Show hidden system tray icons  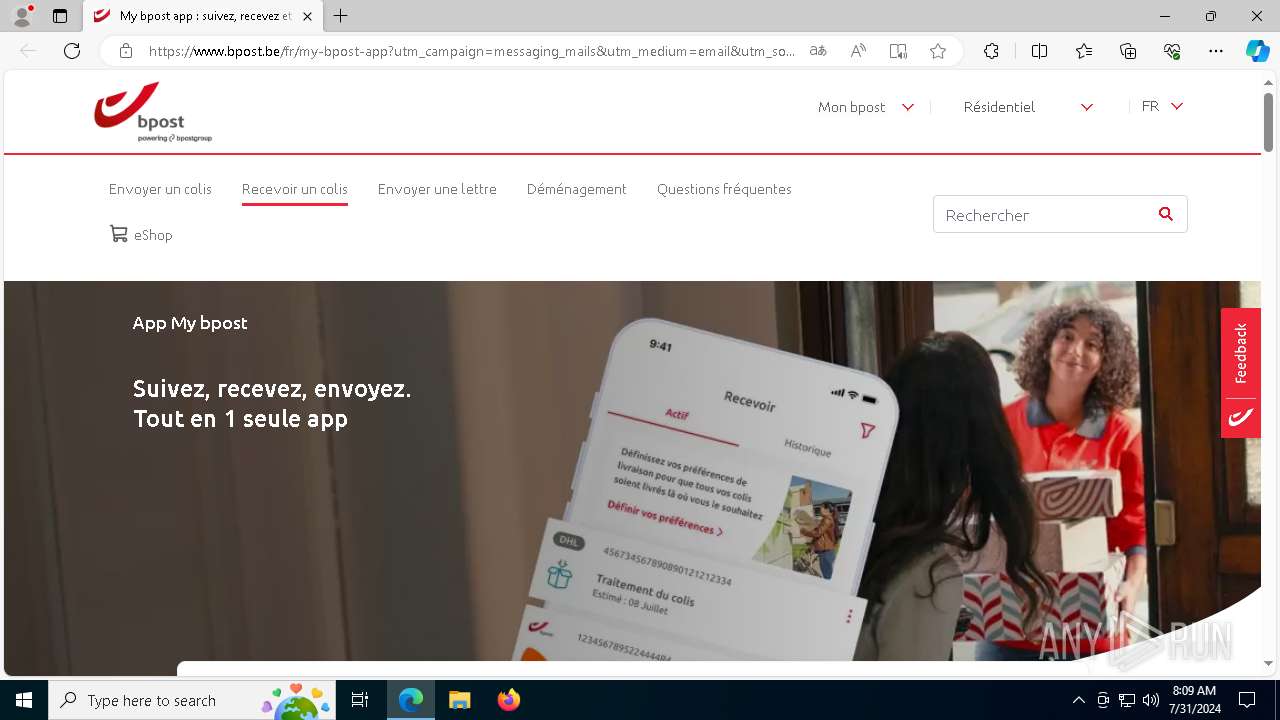click(1078, 700)
